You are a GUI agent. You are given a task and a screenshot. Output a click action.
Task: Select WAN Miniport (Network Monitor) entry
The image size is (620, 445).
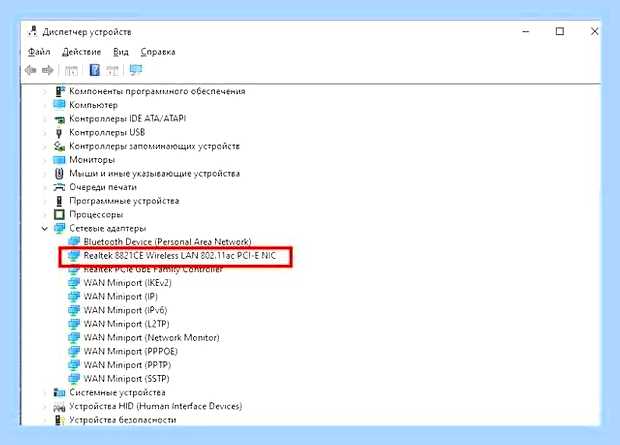coord(151,337)
